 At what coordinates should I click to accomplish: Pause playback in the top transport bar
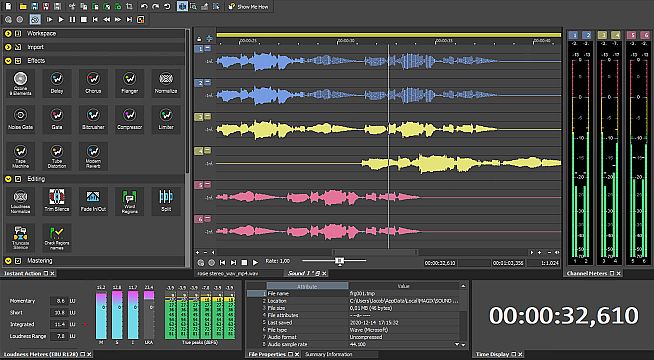tap(73, 19)
